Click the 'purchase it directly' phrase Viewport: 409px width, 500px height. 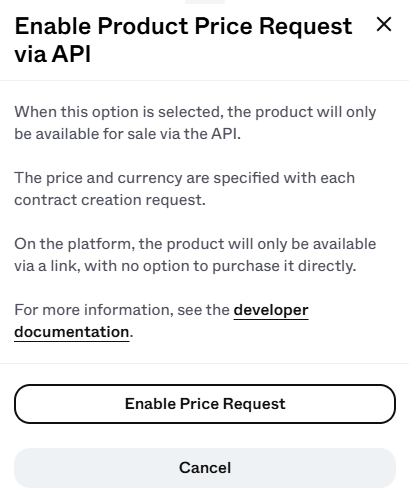[x=284, y=266]
